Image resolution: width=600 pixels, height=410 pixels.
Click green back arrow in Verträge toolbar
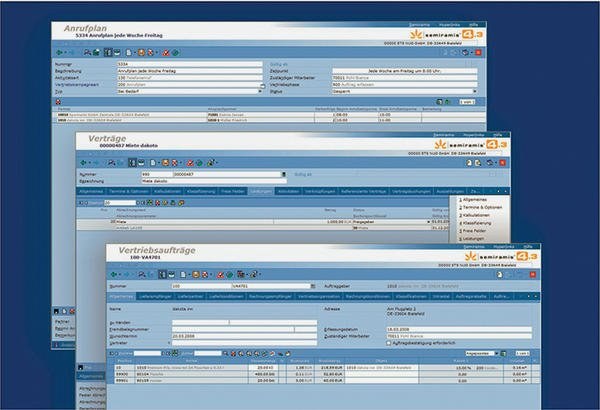tap(83, 163)
